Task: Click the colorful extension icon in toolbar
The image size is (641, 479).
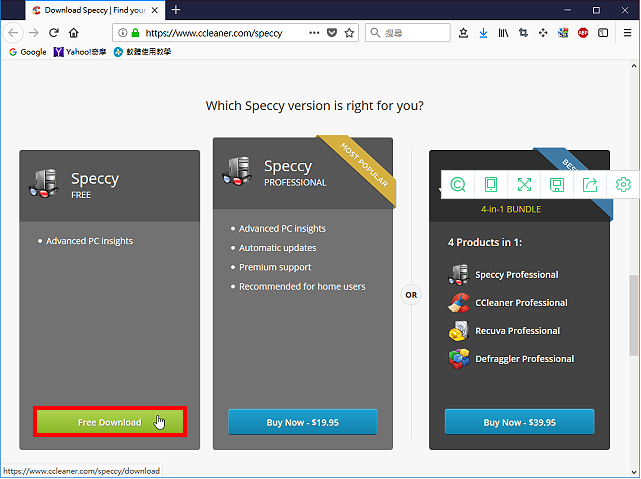Action: click(563, 33)
